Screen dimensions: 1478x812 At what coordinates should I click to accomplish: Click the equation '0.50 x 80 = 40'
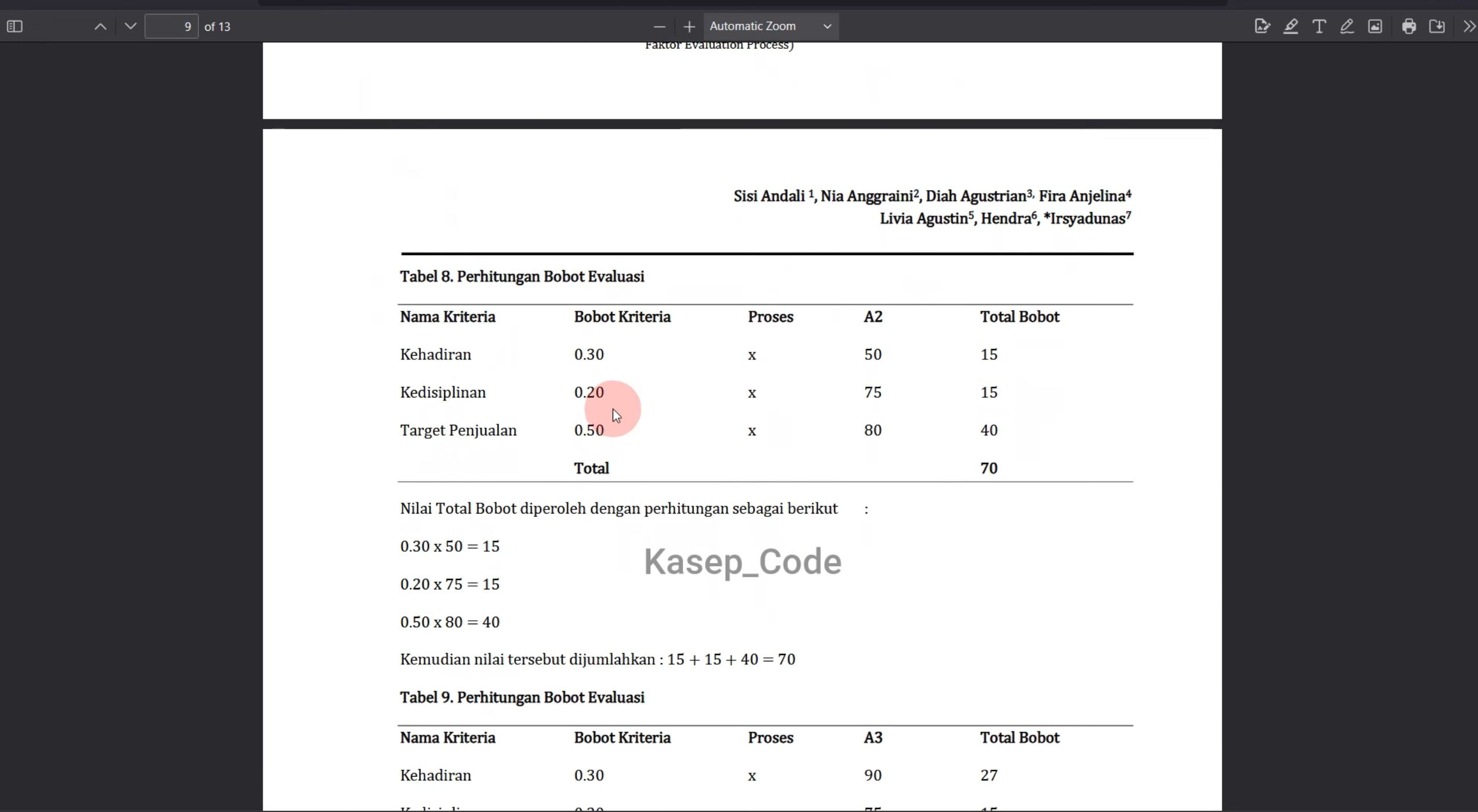[450, 622]
